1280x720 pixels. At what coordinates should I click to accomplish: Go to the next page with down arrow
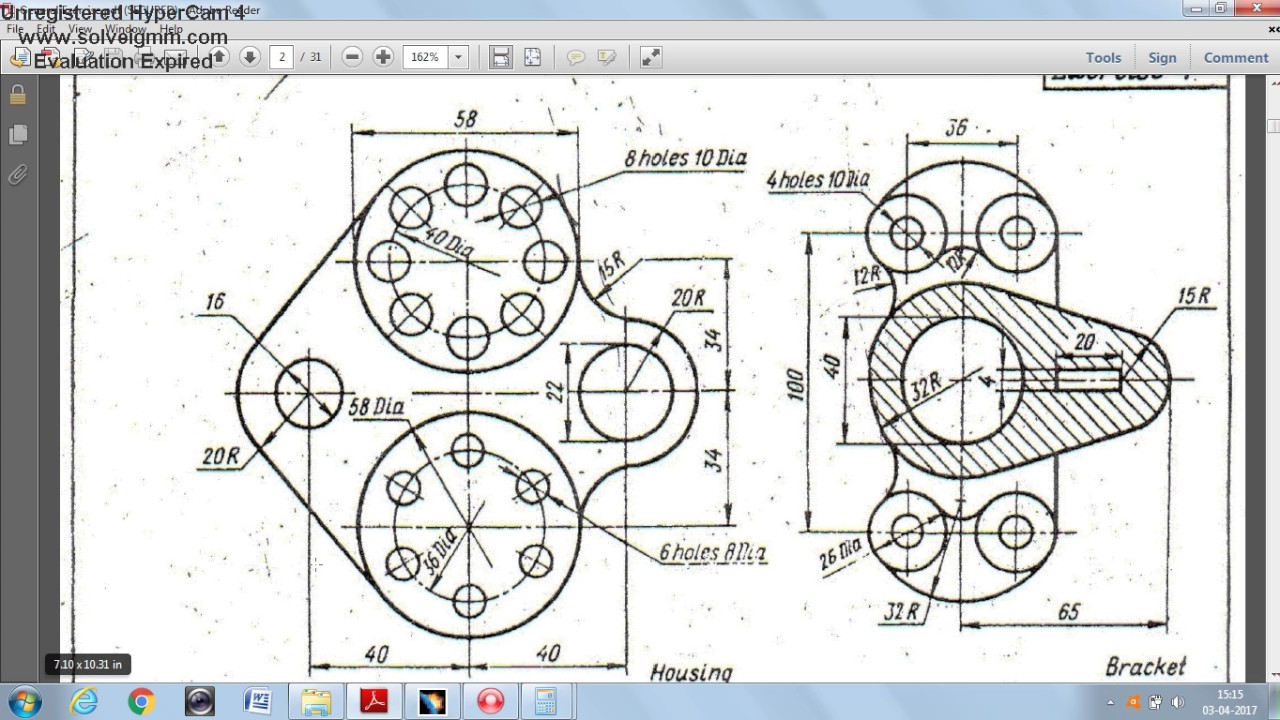[x=250, y=57]
